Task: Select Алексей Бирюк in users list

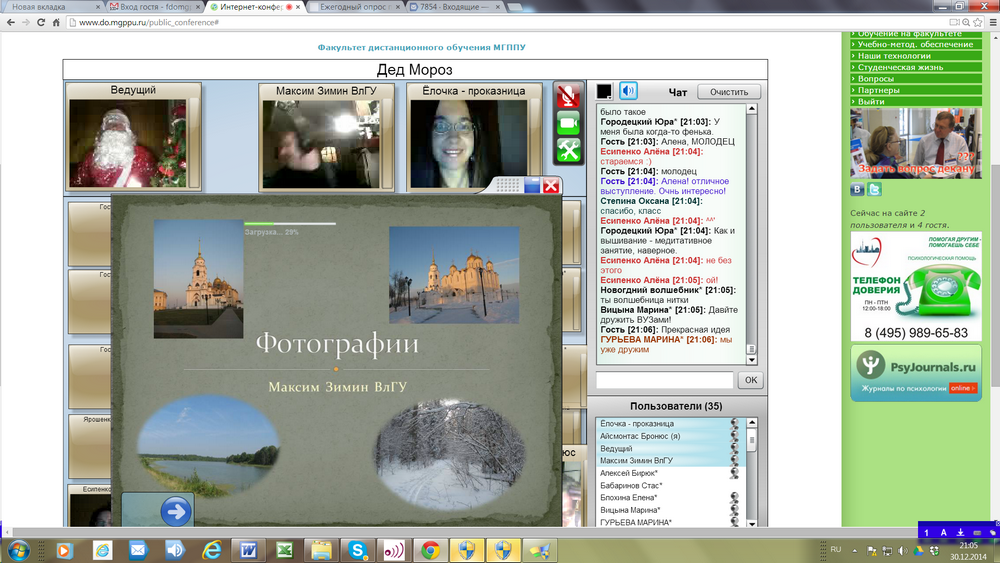Action: coord(635,473)
